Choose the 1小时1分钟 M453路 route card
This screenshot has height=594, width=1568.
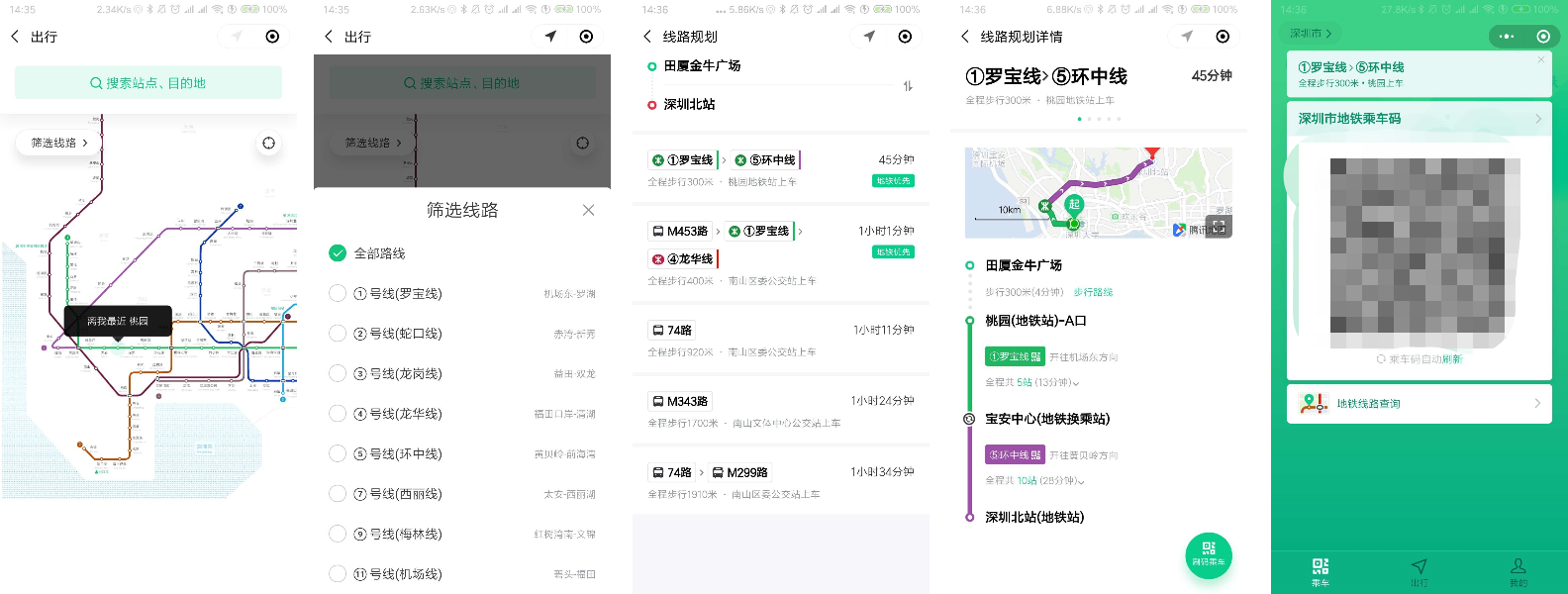pos(781,252)
